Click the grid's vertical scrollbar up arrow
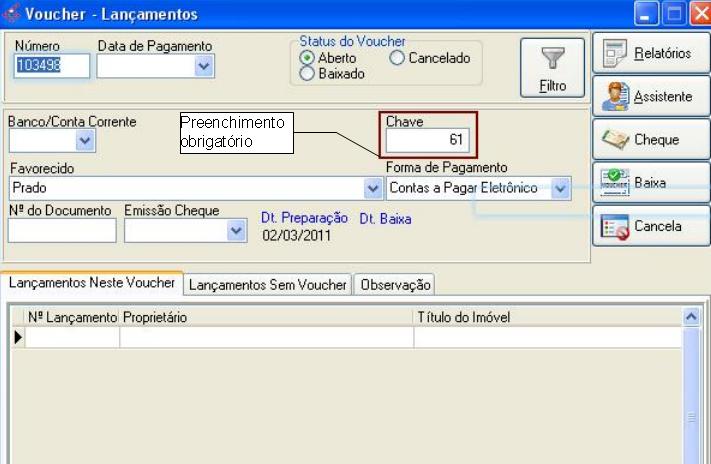711x464 pixels. 691,316
